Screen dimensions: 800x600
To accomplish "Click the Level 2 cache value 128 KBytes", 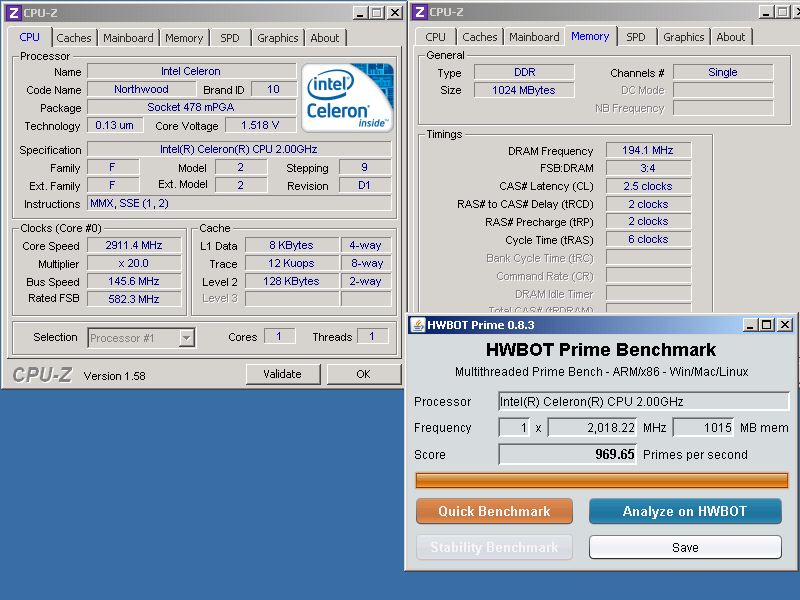I will point(291,281).
